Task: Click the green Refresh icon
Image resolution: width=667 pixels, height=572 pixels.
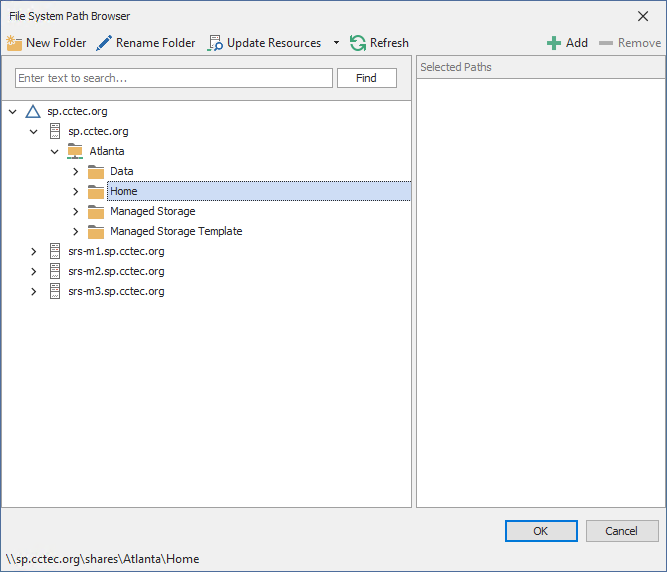Action: (358, 43)
